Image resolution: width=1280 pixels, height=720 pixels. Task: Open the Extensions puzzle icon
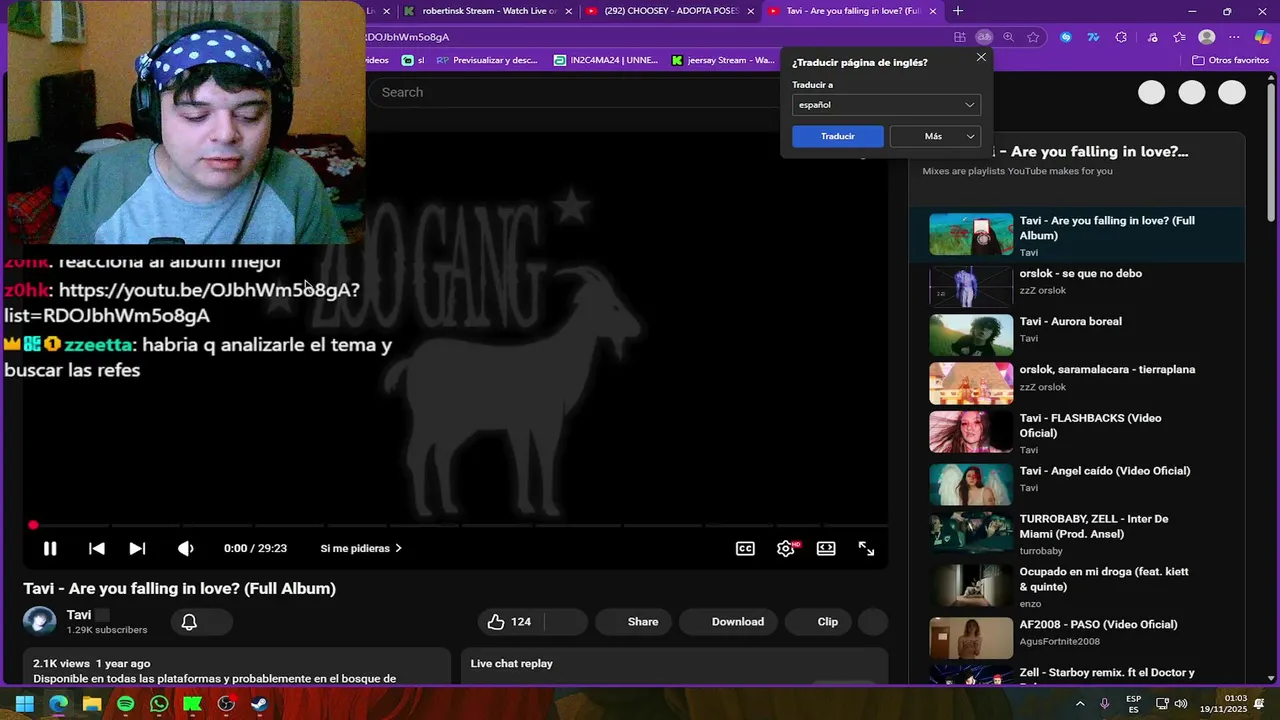click(1121, 37)
